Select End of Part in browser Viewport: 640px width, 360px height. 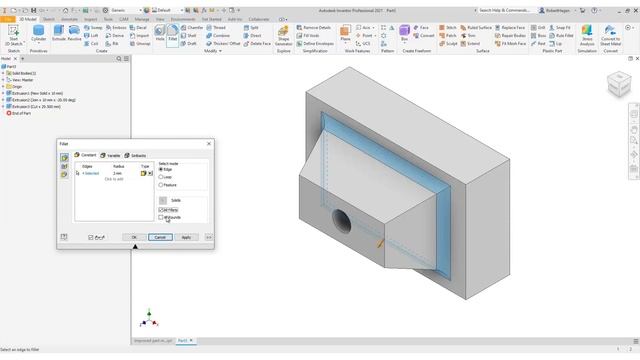point(19,113)
